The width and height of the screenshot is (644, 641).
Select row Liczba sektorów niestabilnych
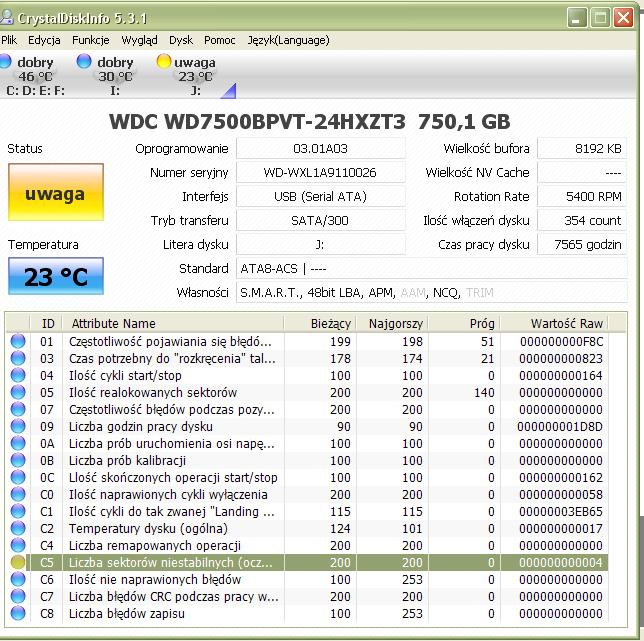coord(307,562)
